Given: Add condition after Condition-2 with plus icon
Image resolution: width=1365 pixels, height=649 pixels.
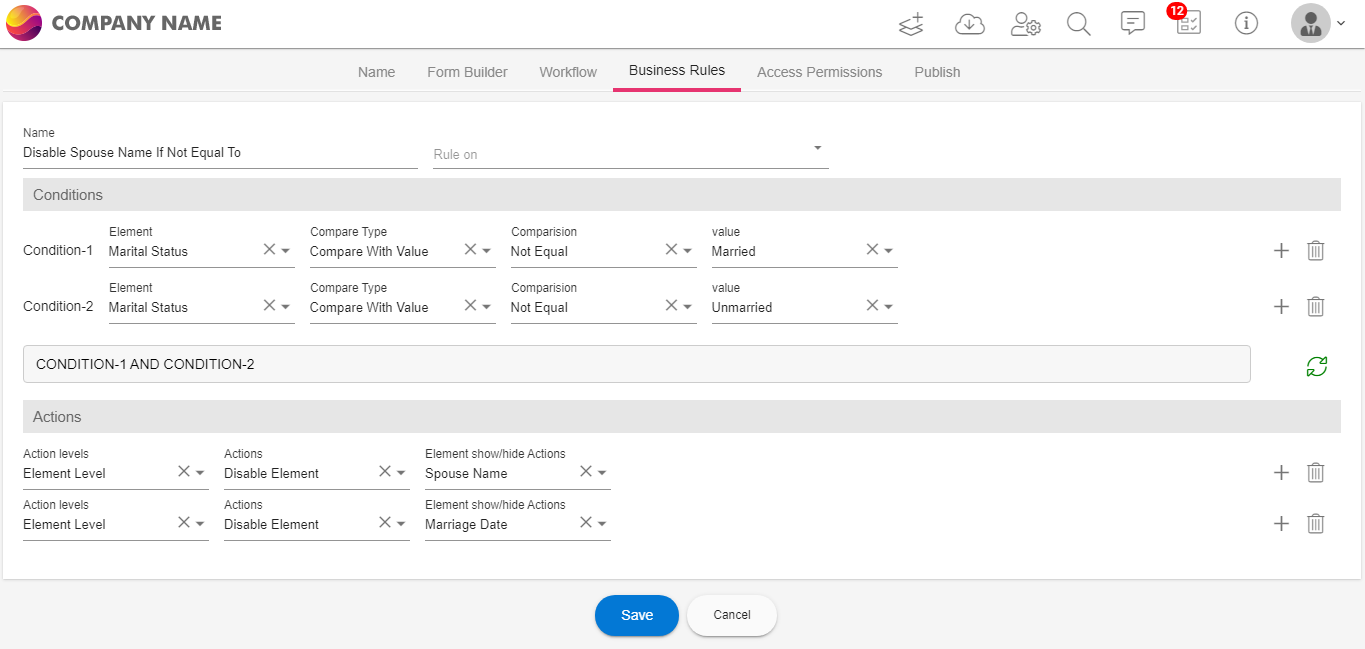Looking at the screenshot, I should (1281, 307).
